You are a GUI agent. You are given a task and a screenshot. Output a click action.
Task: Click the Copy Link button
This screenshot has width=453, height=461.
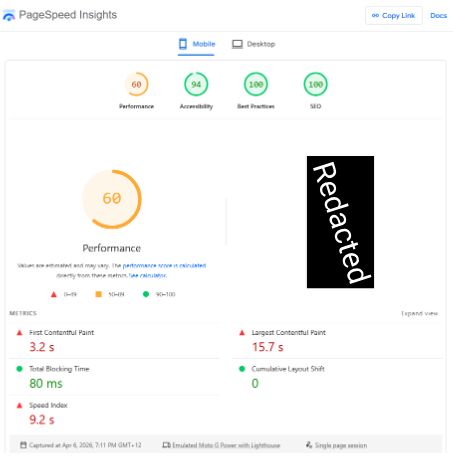(x=394, y=16)
